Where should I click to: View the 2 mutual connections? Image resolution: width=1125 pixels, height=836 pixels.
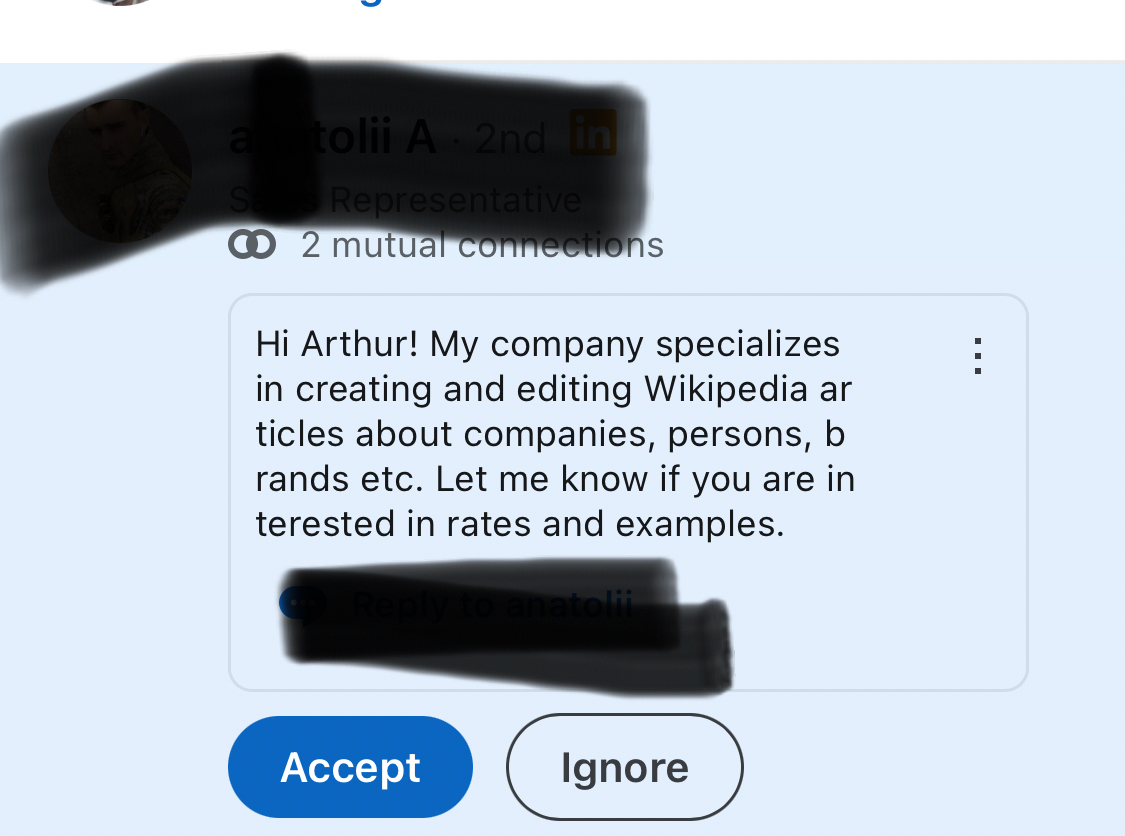click(x=482, y=245)
